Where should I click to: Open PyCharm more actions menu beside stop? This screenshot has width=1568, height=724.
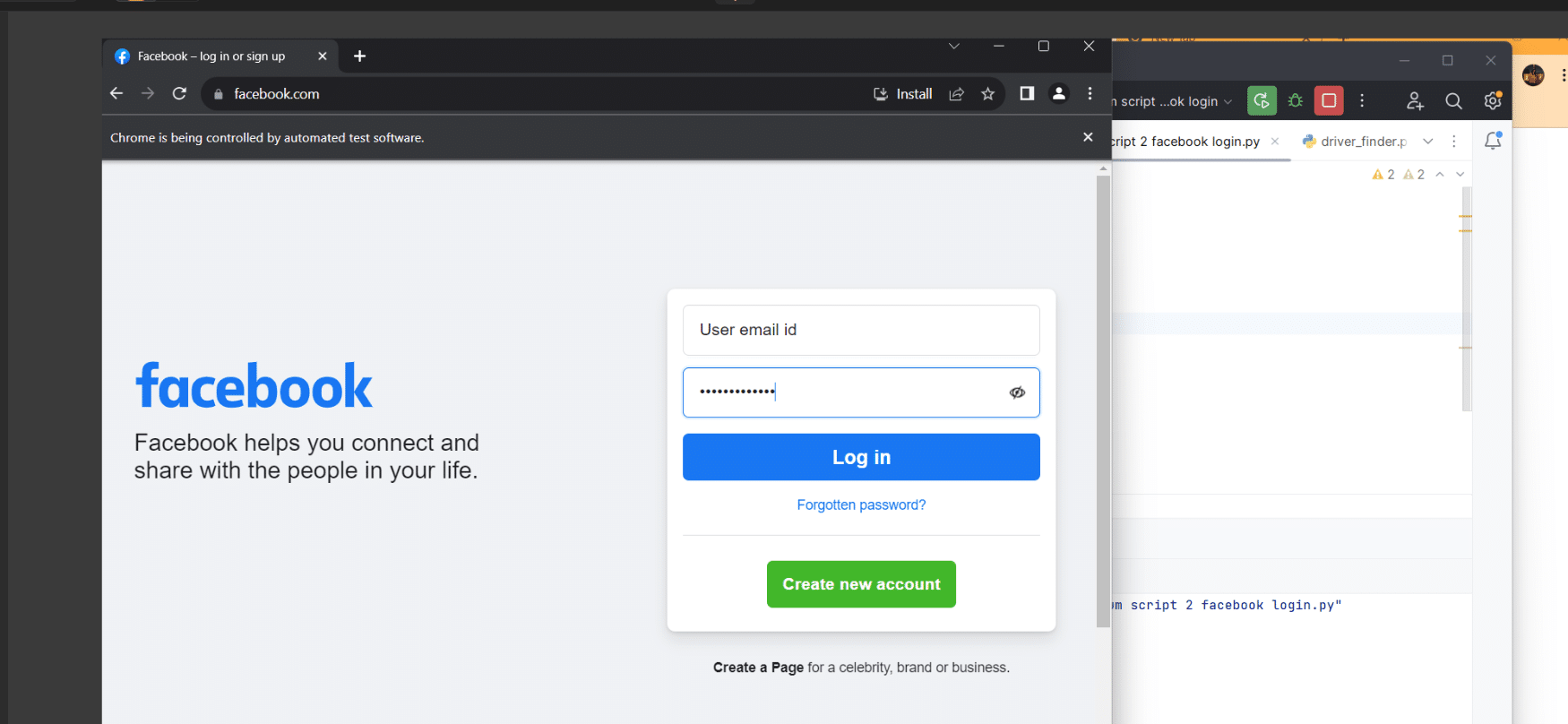click(x=1362, y=101)
